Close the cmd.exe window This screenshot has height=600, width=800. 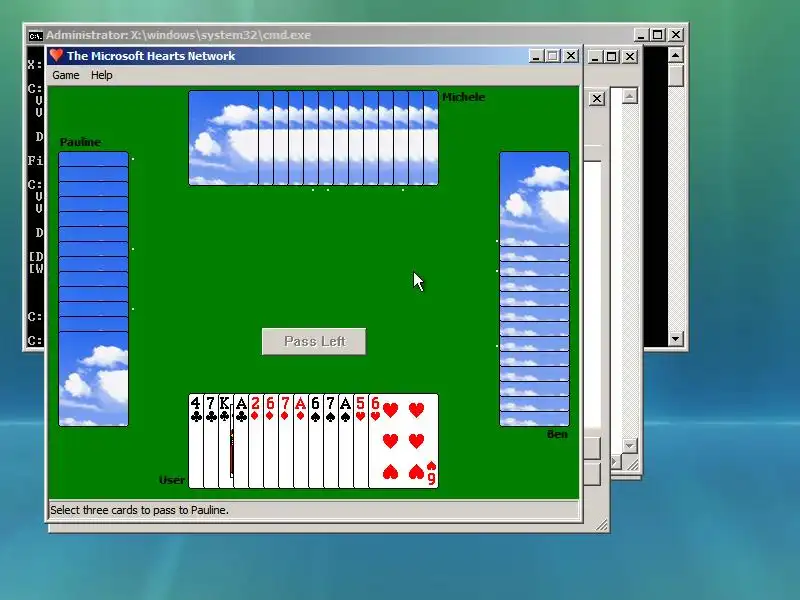[x=676, y=35]
